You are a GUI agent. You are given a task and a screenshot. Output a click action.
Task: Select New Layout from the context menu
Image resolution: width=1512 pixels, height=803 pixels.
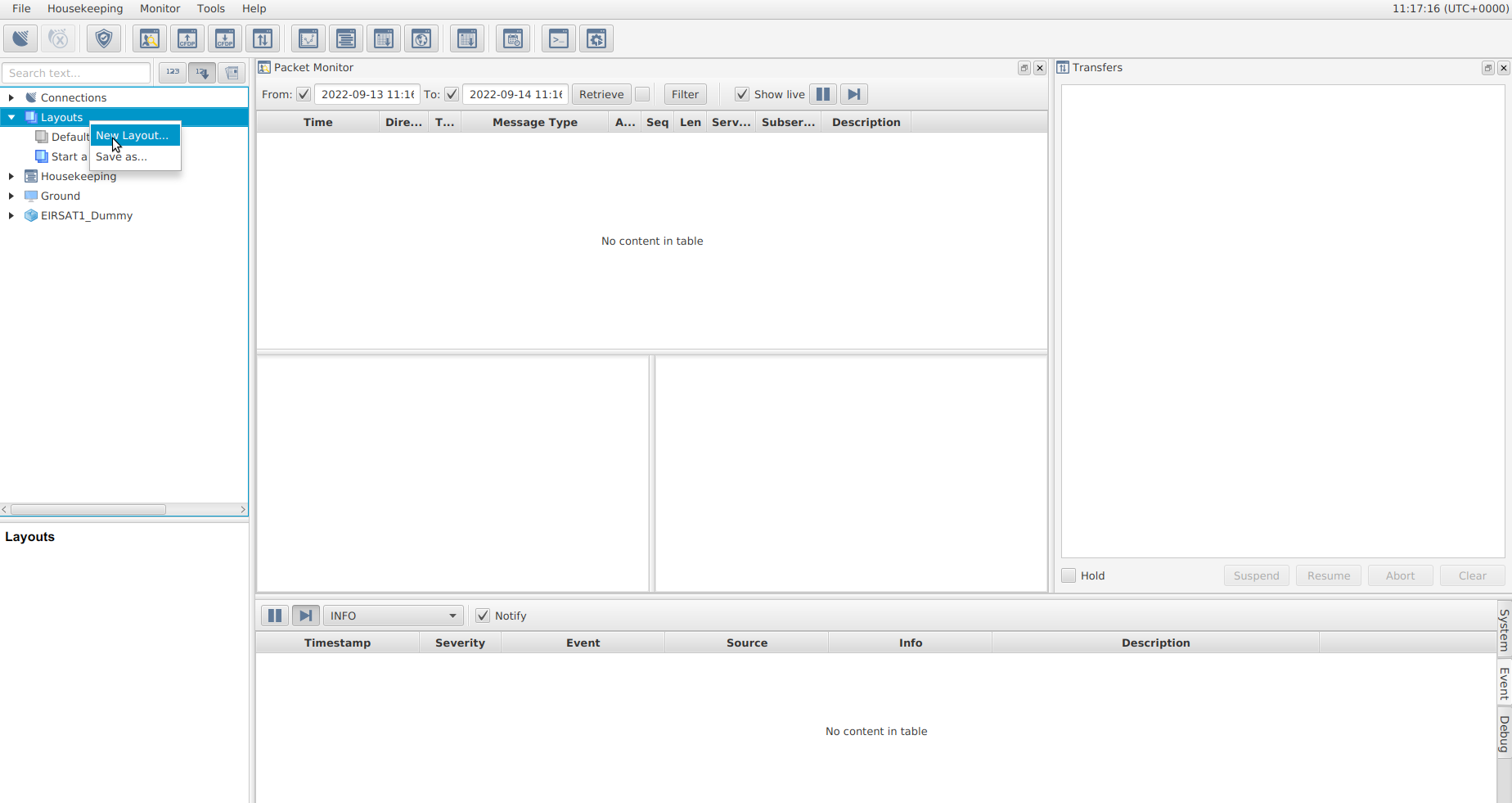tap(133, 135)
